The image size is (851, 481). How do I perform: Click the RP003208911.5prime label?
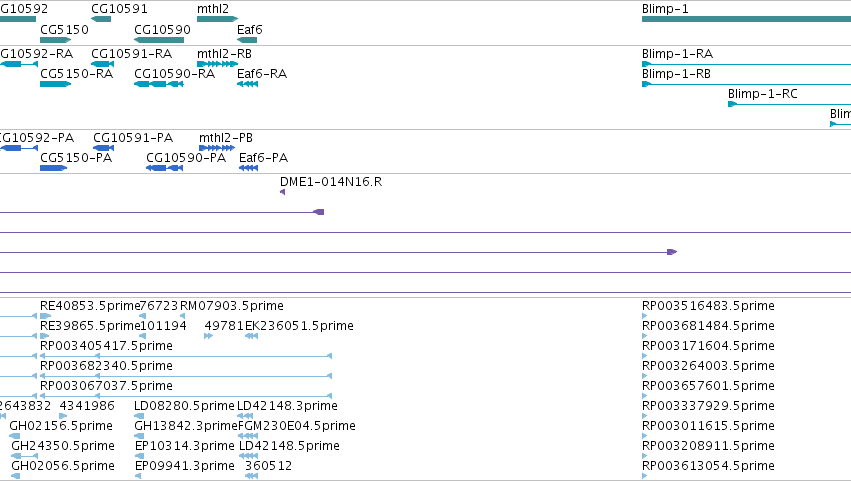(x=708, y=446)
